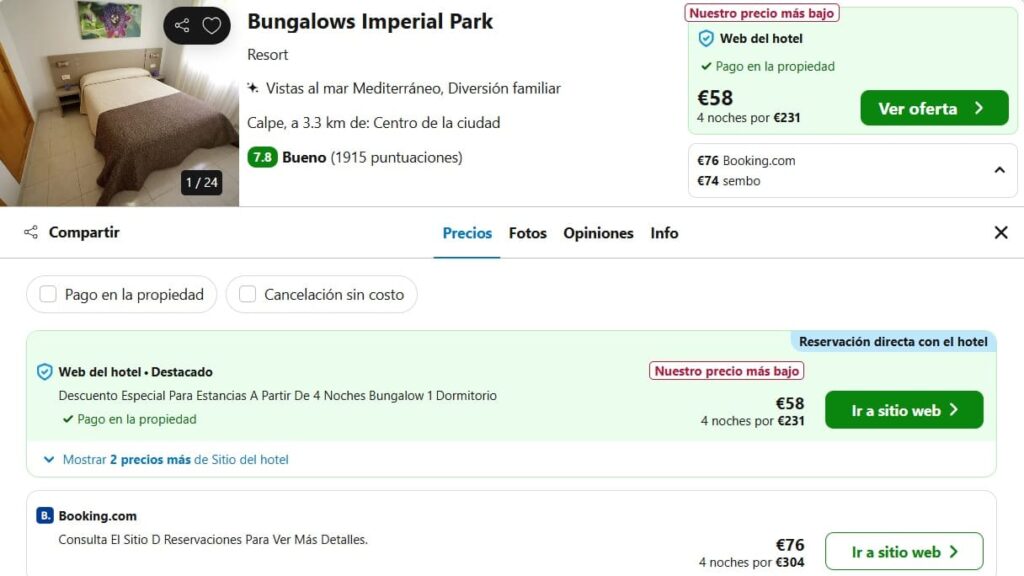Close the hotel details panel
1024x576 pixels.
(1000, 232)
